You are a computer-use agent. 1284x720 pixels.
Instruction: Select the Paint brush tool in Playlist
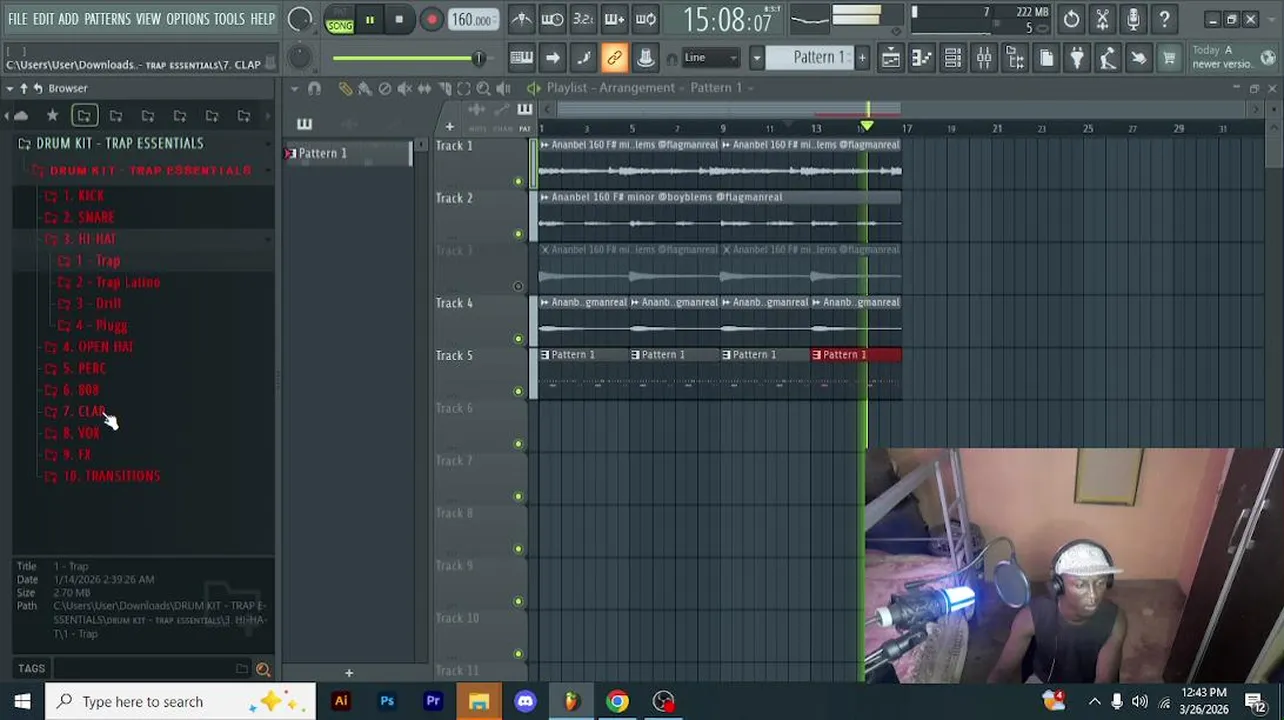[x=365, y=88]
